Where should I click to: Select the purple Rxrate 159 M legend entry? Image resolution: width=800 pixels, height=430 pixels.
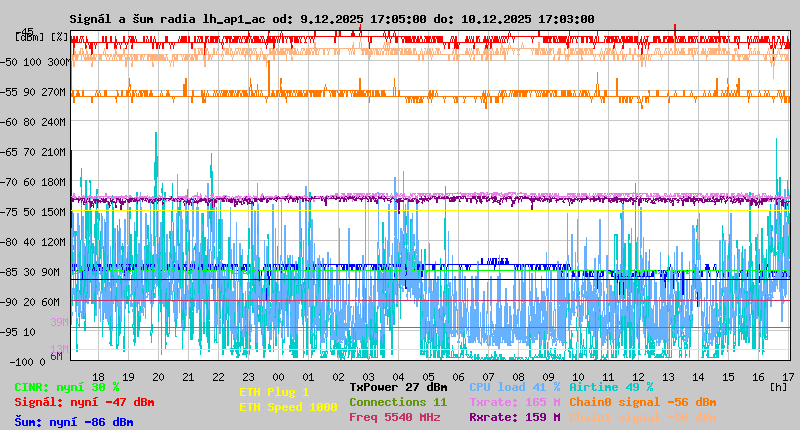coord(514,417)
